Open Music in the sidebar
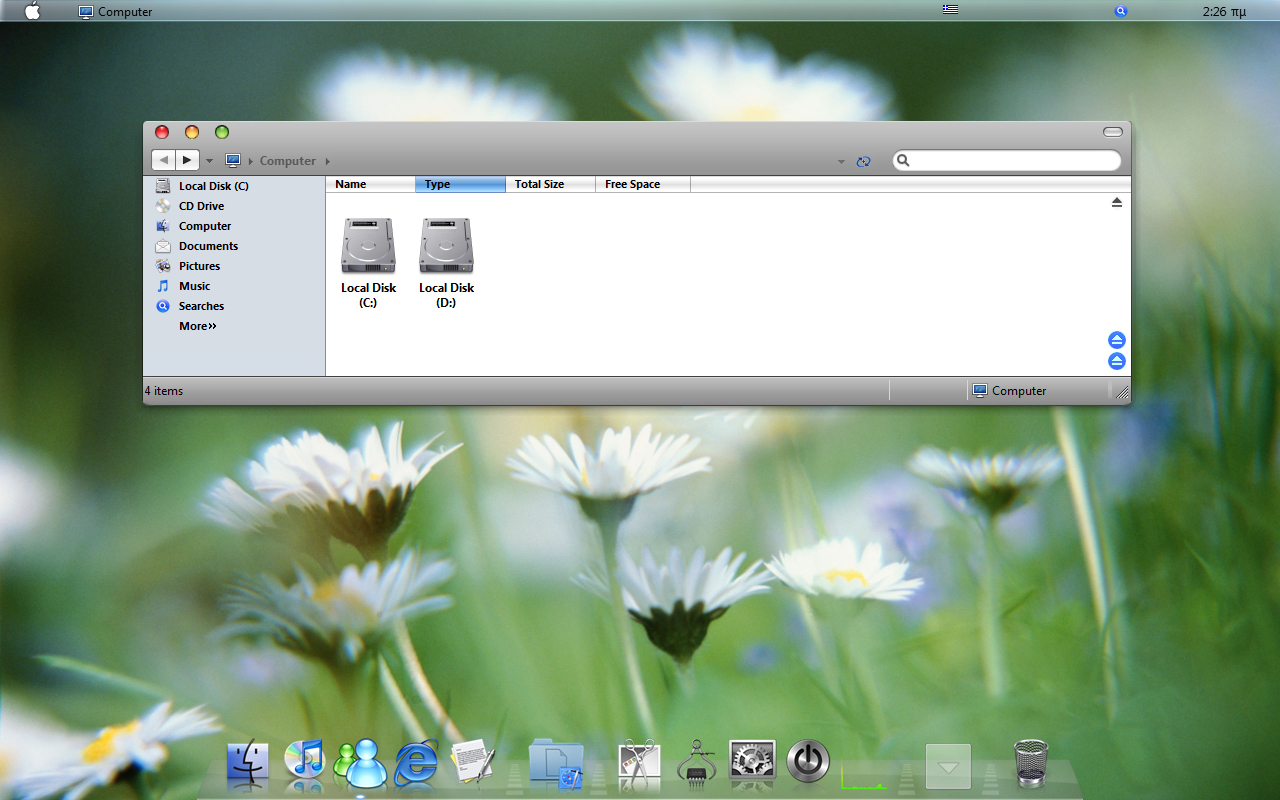This screenshot has width=1280, height=800. pos(194,286)
